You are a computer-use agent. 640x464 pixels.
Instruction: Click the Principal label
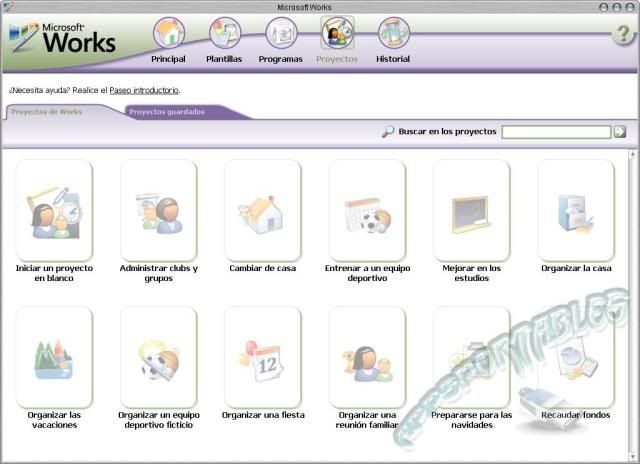pos(168,59)
